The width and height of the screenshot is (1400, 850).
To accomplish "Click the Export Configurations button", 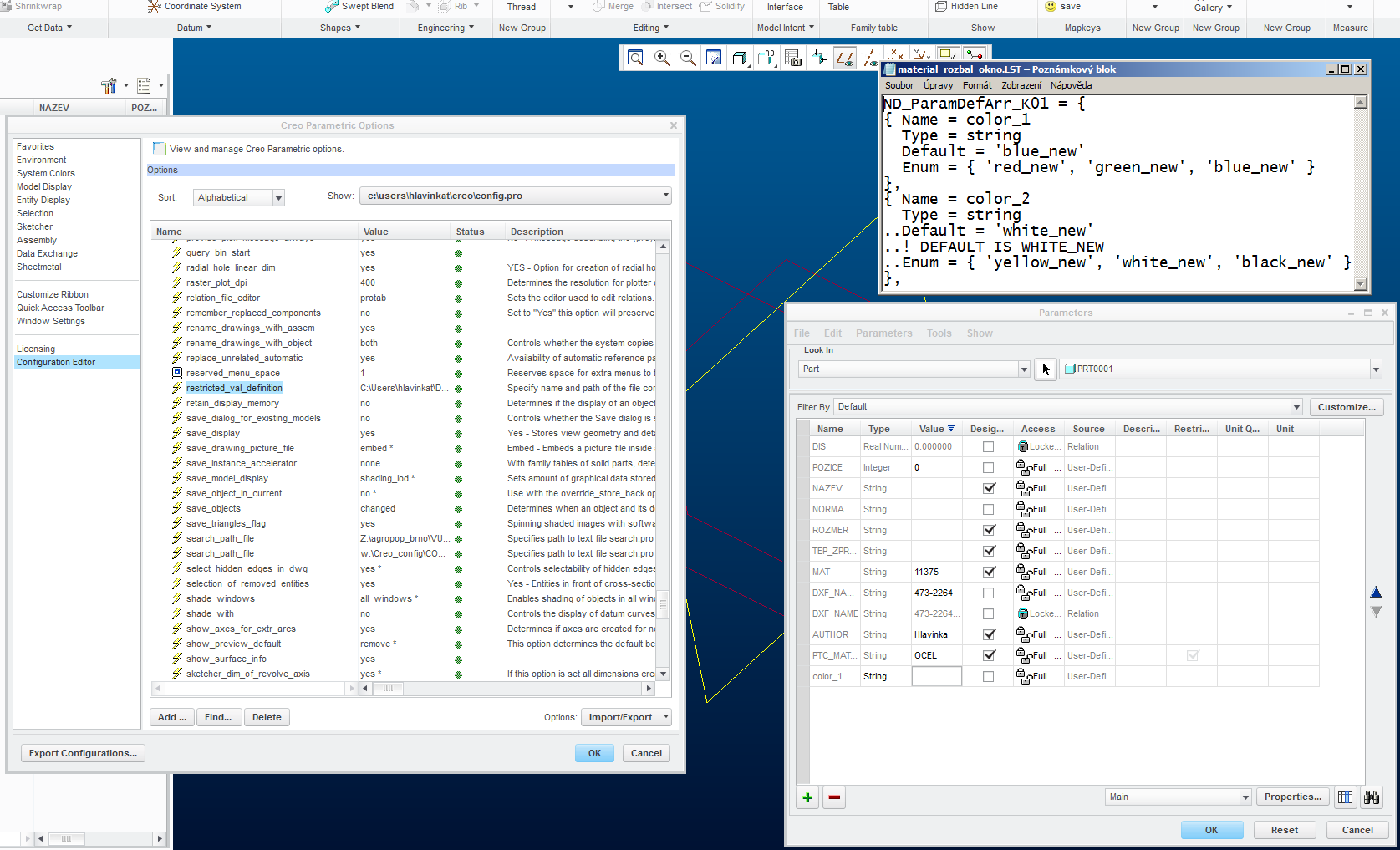I will [83, 753].
